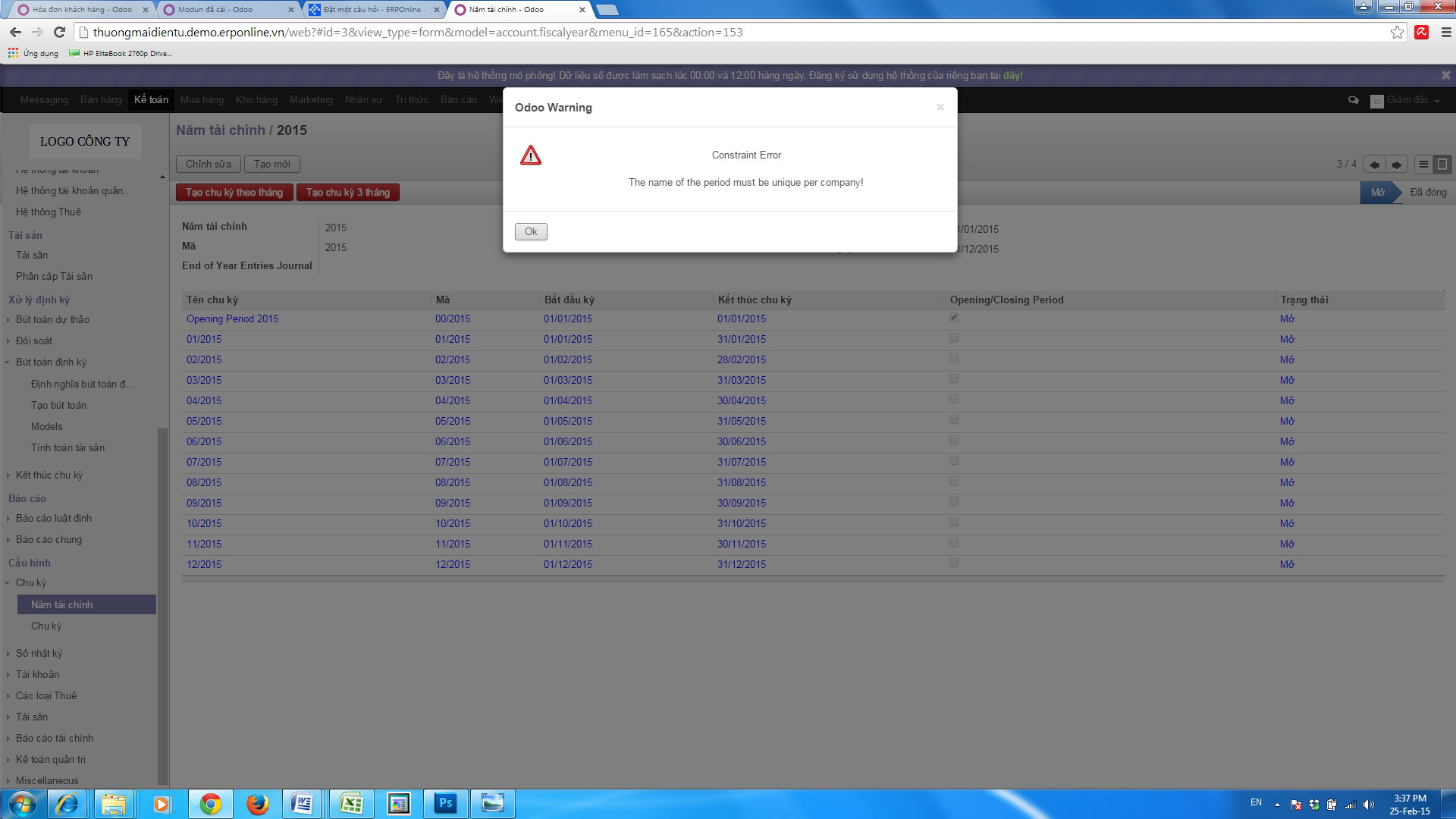This screenshot has height=819, width=1456.
Task: Expand Sổ nhật ký item
Action: click(39, 653)
